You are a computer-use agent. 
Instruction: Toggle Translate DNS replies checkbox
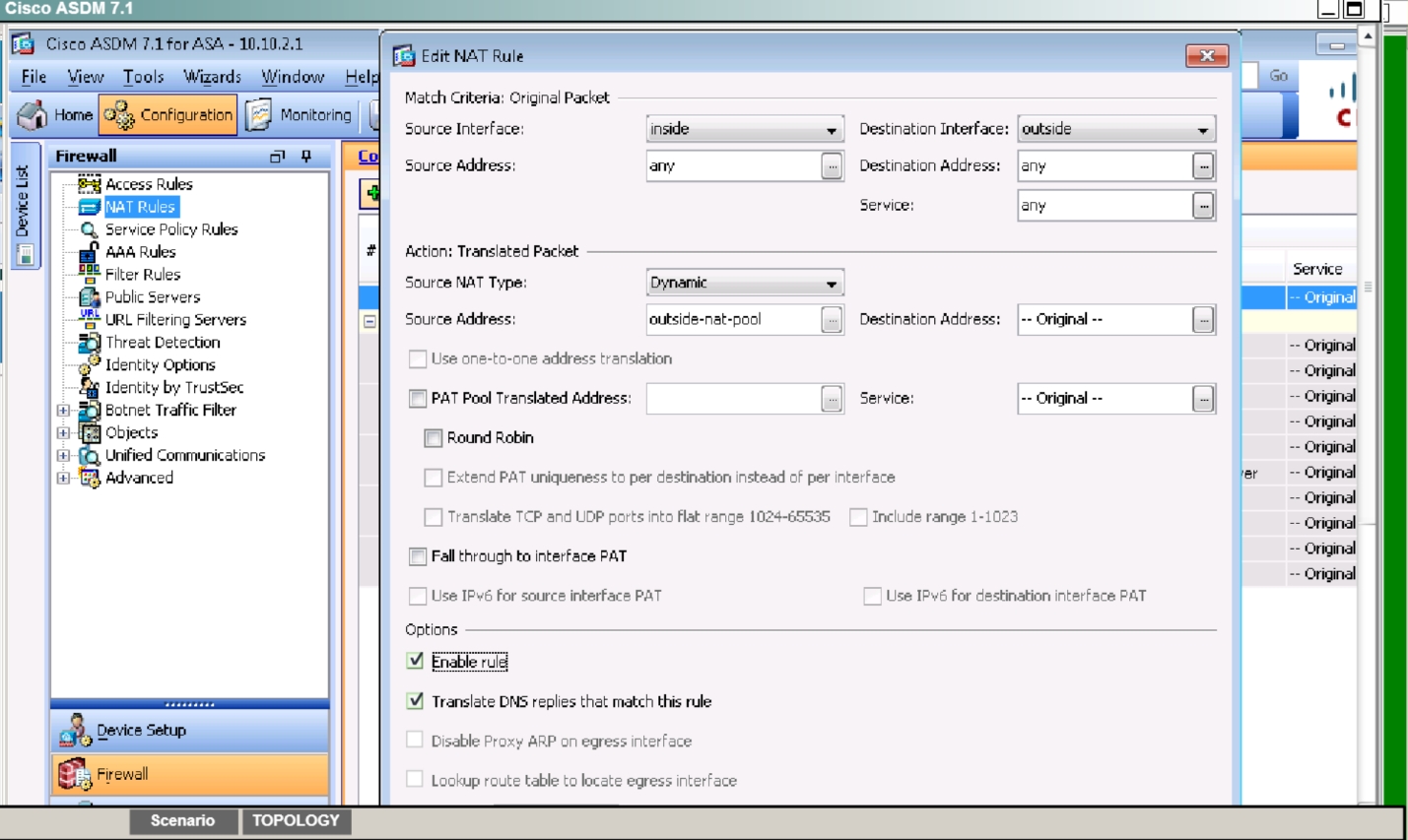click(416, 701)
